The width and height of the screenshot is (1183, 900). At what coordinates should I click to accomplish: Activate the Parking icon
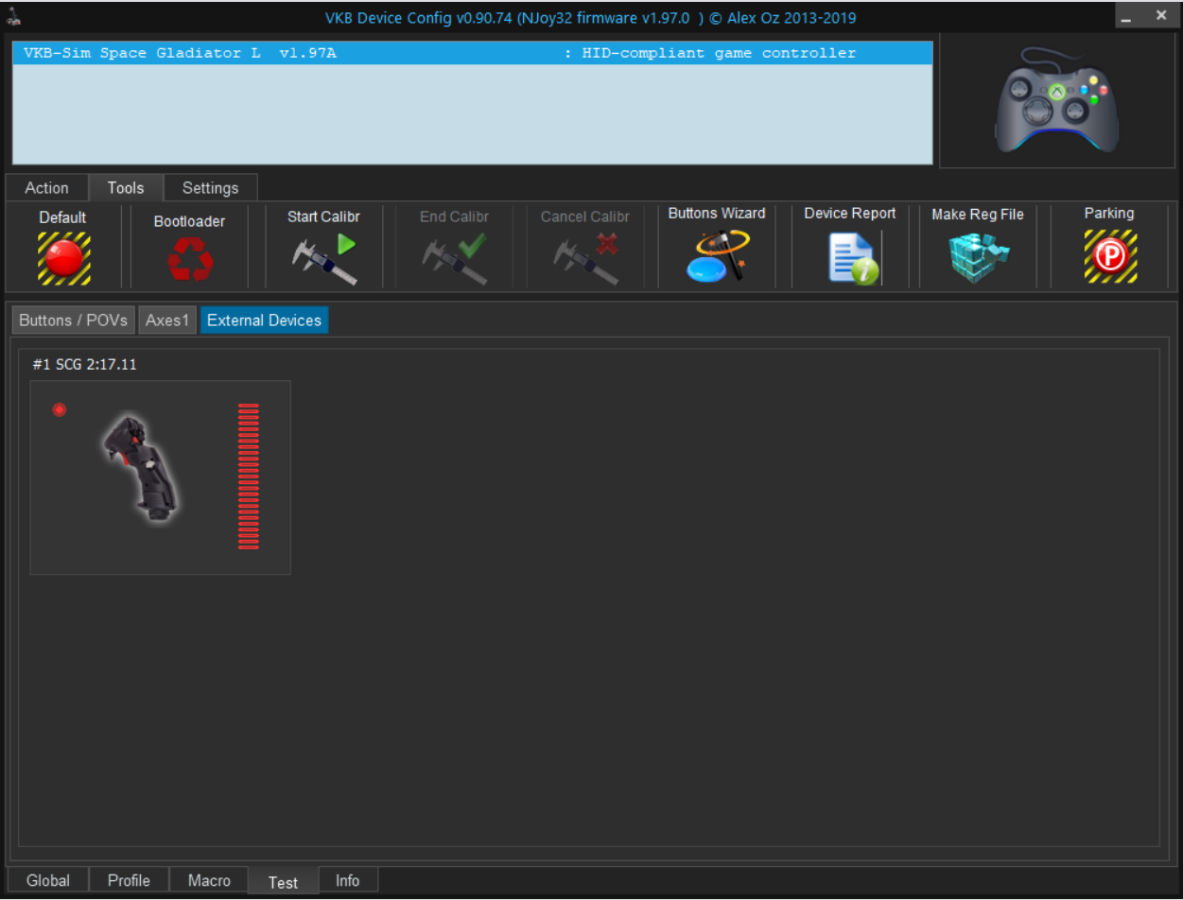(1110, 258)
